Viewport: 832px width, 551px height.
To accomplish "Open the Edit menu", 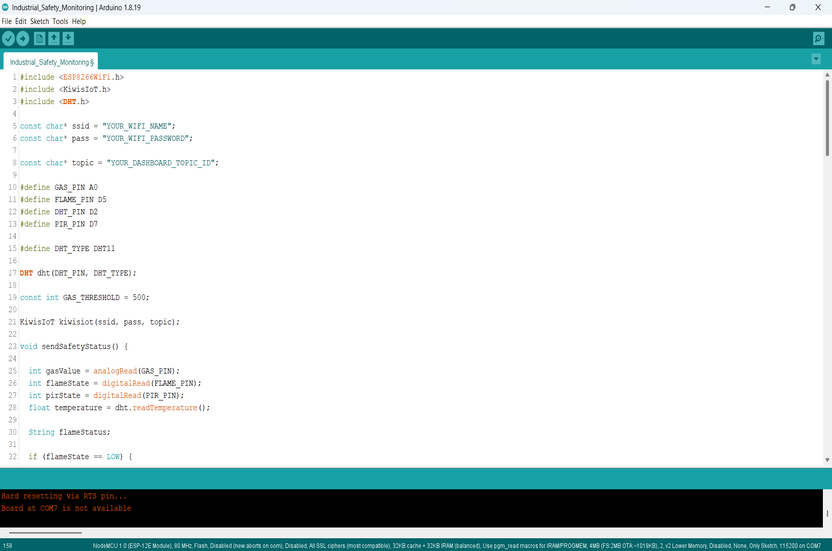I will pos(21,21).
